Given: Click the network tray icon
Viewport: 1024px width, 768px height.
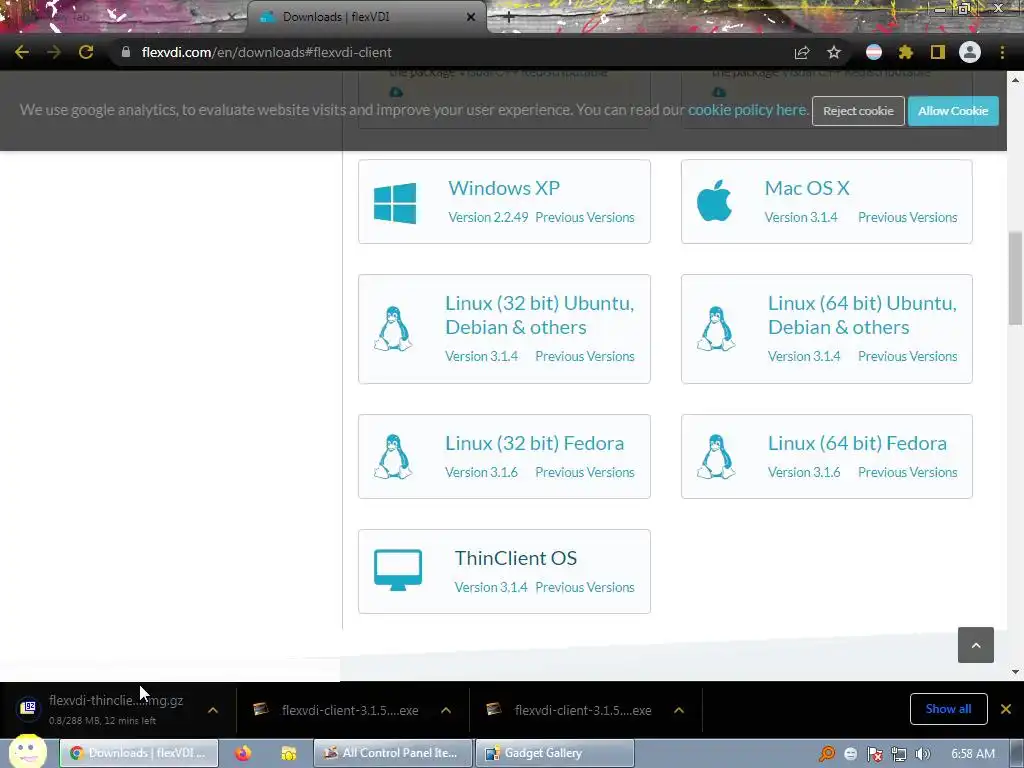Looking at the screenshot, I should 899,754.
